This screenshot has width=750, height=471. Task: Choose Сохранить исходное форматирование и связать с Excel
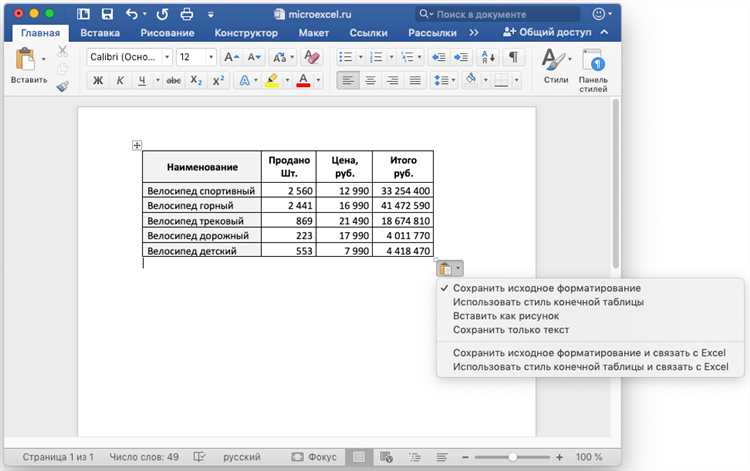[591, 353]
